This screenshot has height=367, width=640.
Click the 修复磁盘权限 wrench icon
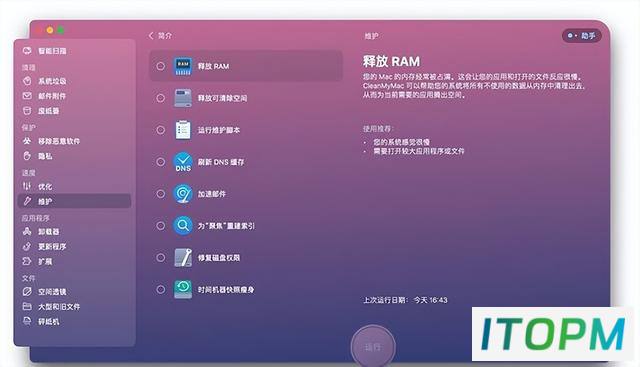pyautogui.click(x=183, y=258)
